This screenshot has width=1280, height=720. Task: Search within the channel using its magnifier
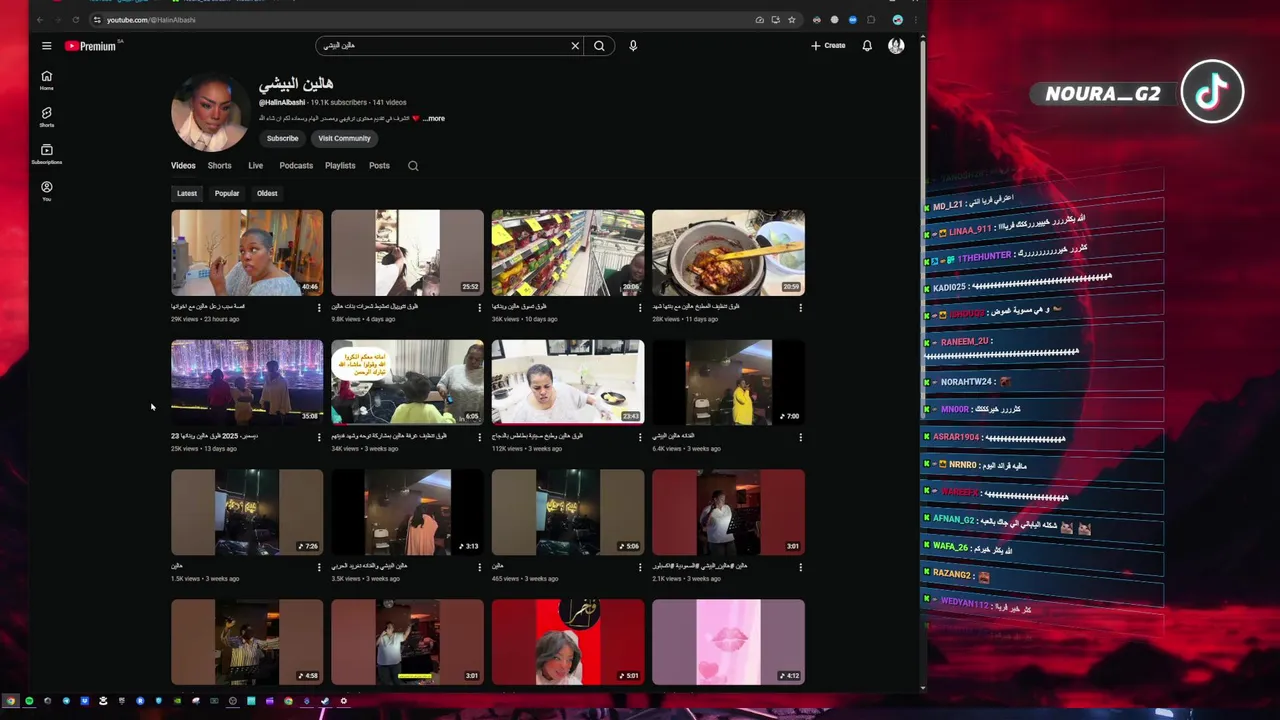pyautogui.click(x=413, y=166)
